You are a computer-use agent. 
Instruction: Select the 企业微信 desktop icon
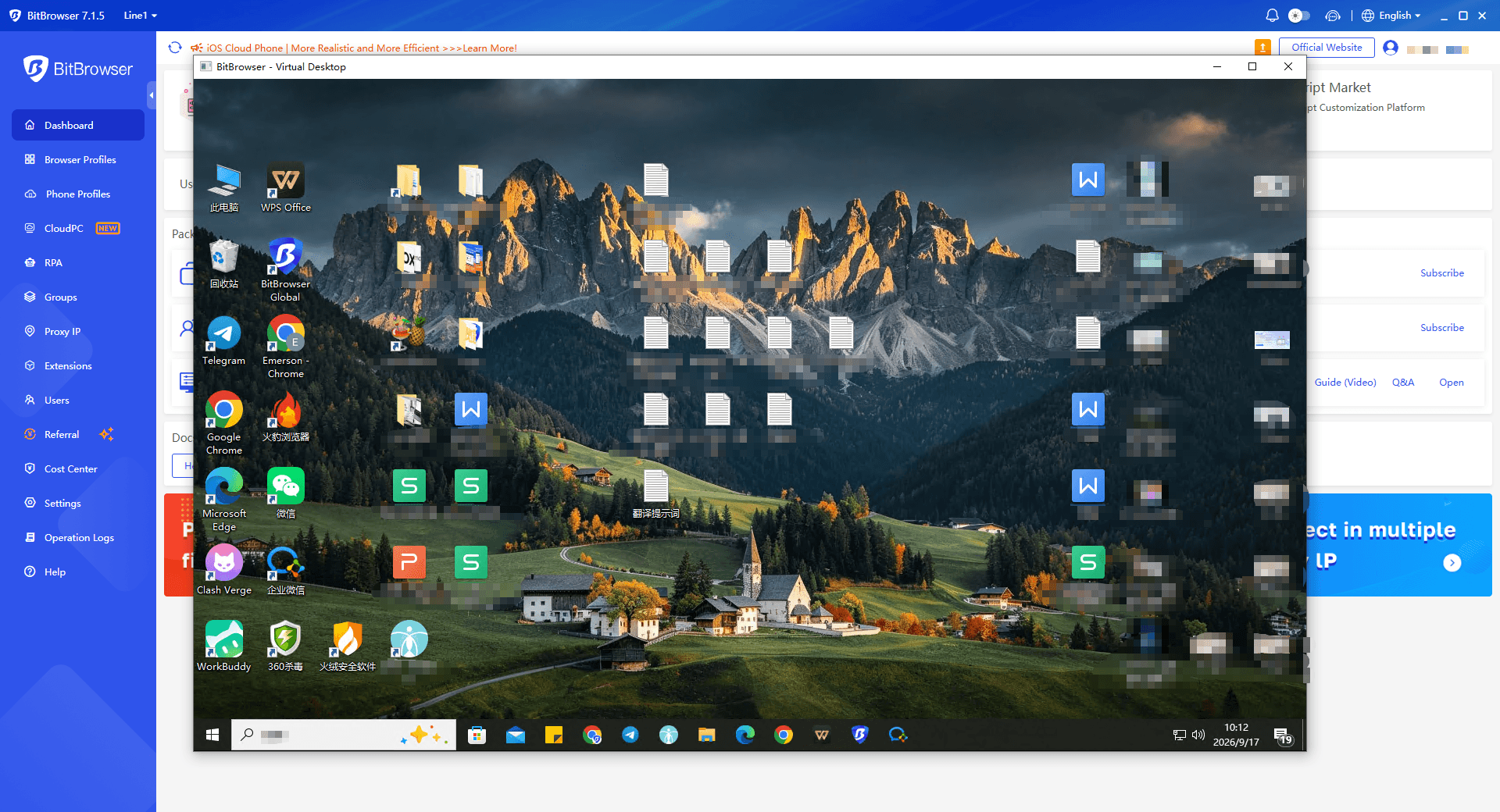click(286, 570)
